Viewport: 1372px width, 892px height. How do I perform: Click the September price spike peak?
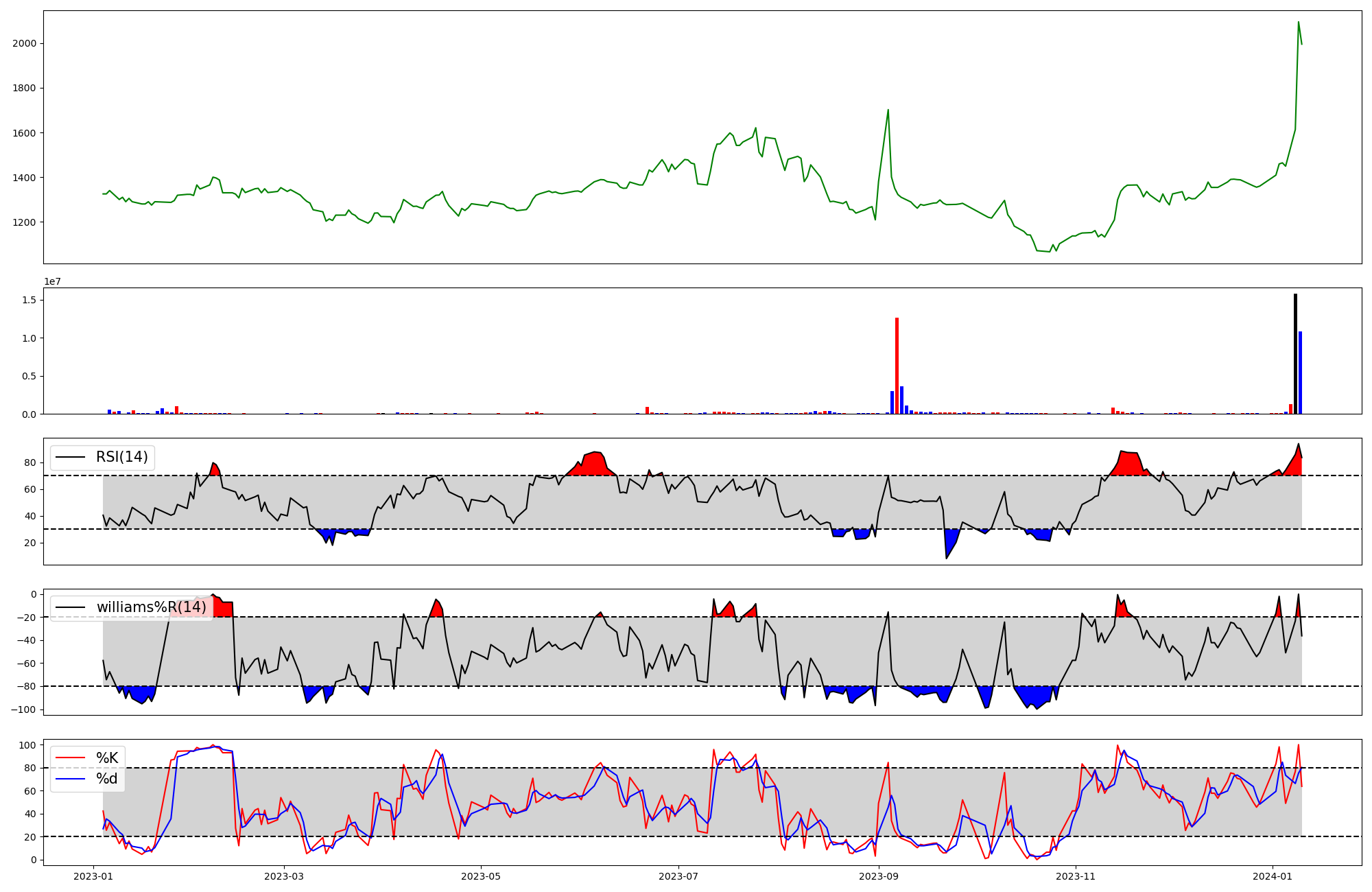(888, 110)
